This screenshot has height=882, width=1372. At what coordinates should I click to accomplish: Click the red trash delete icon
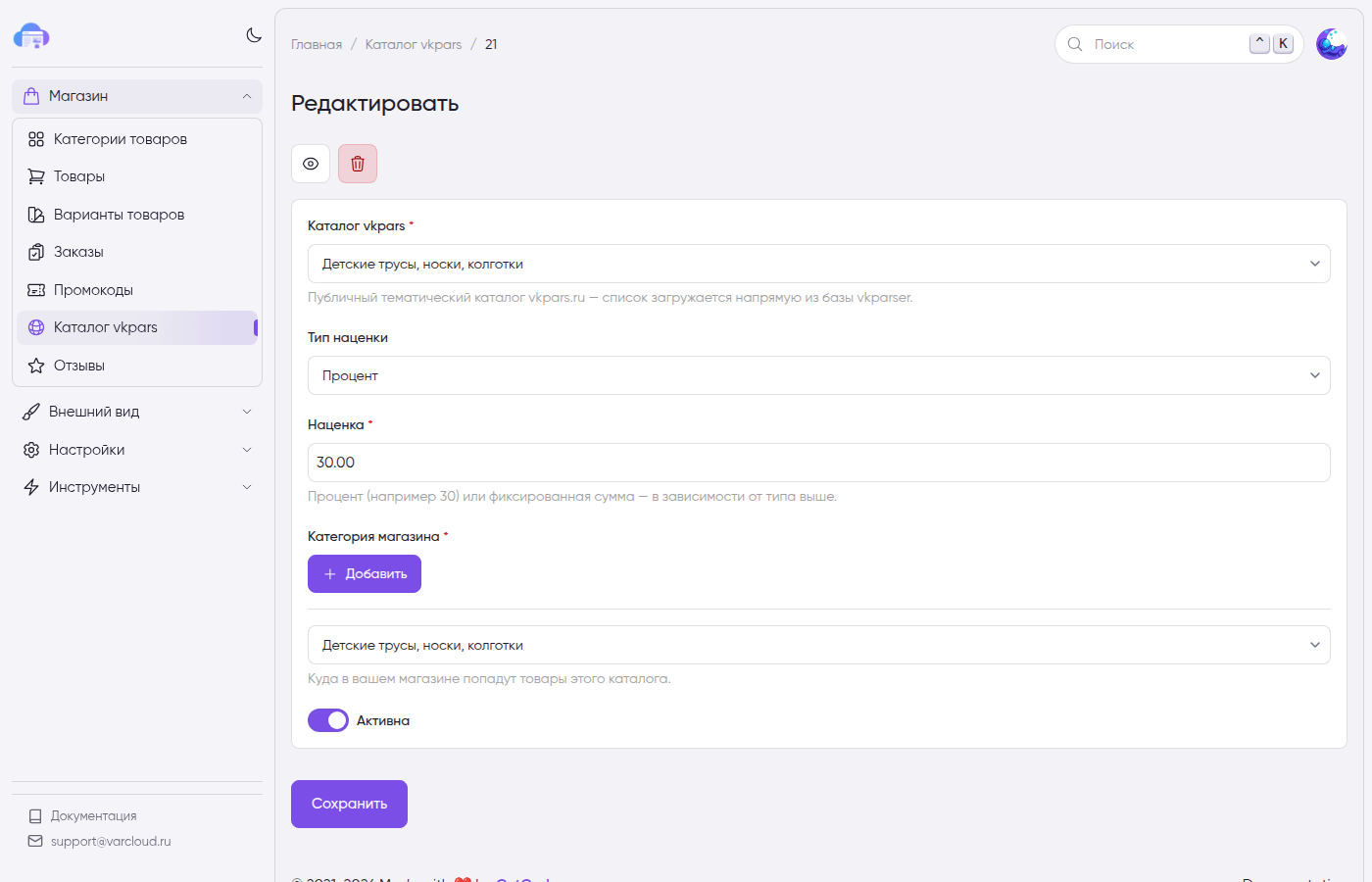tap(358, 164)
